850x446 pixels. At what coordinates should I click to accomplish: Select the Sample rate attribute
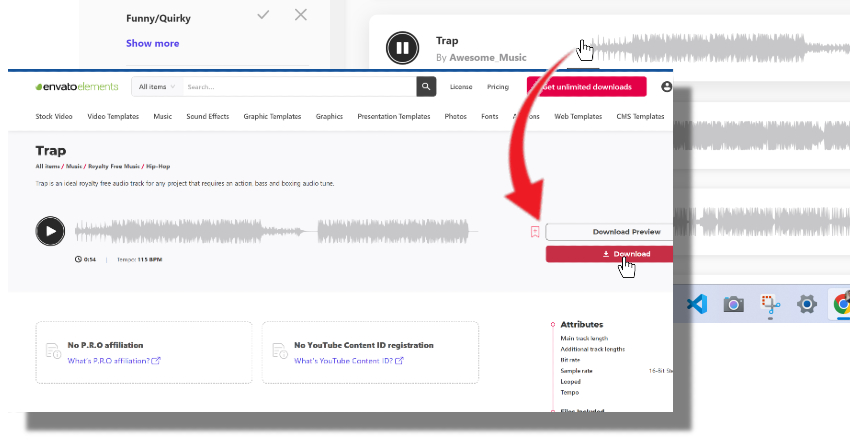point(576,371)
